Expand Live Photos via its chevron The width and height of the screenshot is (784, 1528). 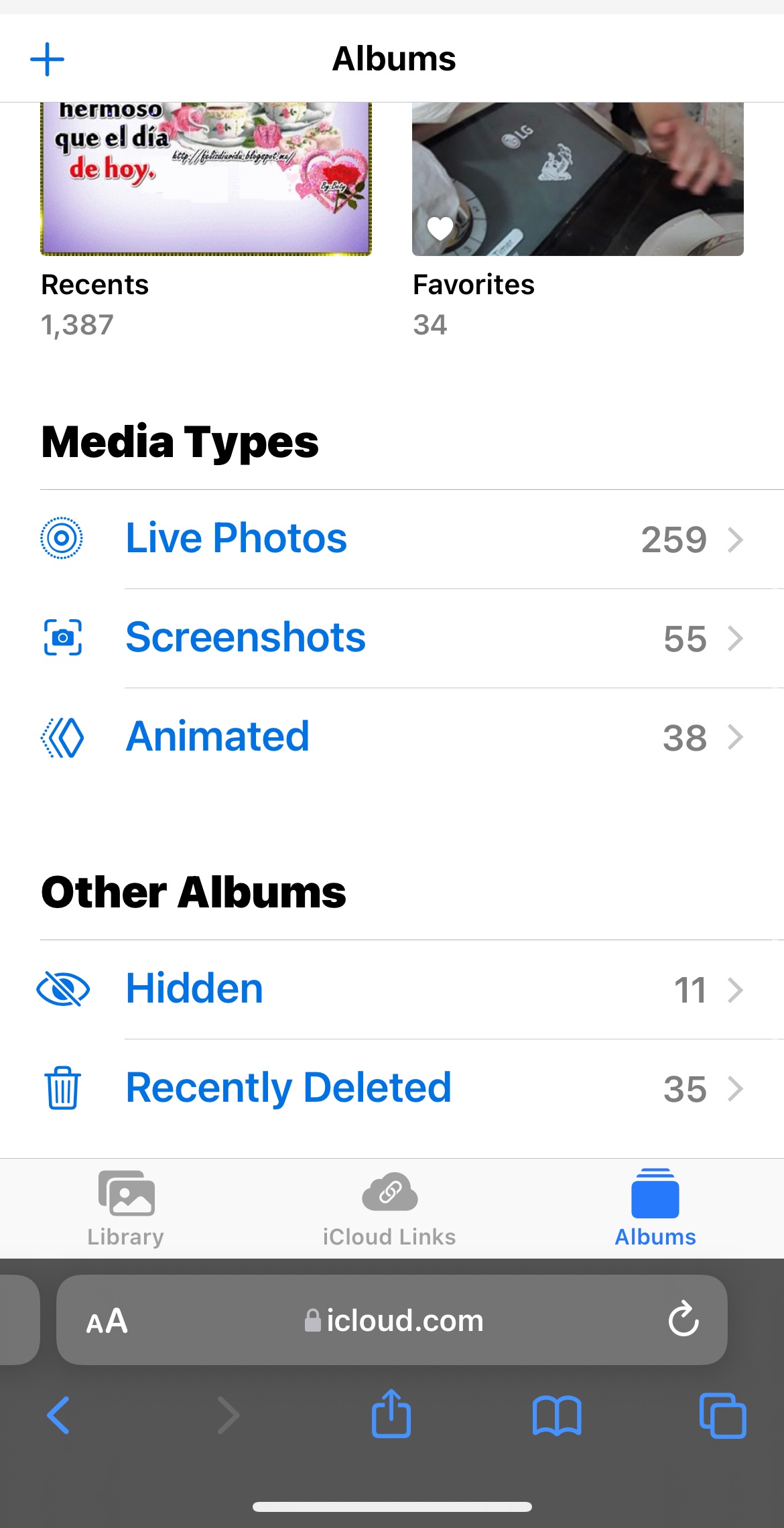point(736,539)
